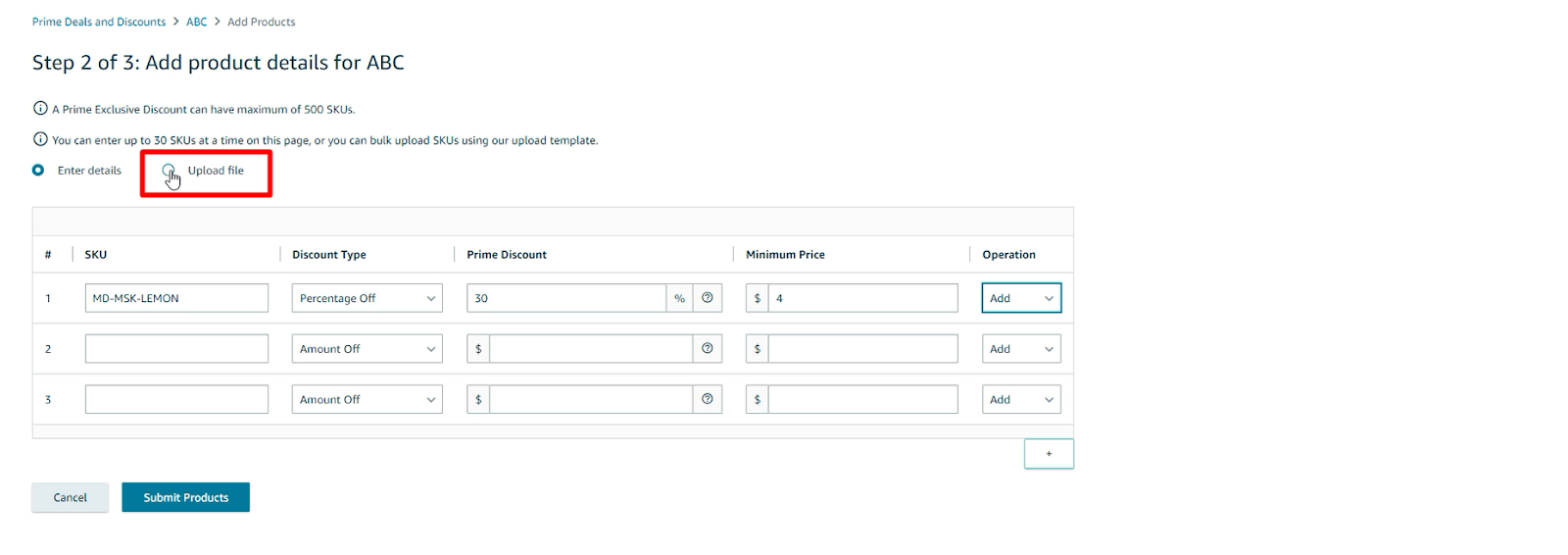
Task: Click the empty SKU field in row 2
Action: (x=176, y=349)
